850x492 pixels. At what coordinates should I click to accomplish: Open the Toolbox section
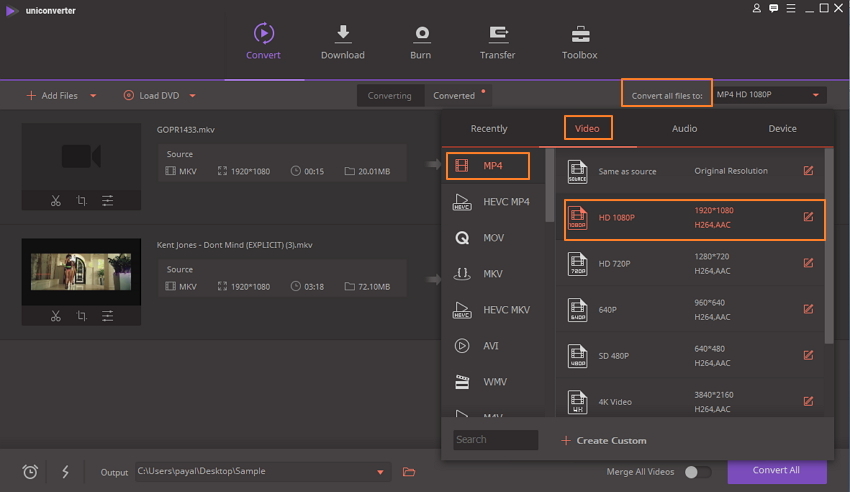coord(579,42)
